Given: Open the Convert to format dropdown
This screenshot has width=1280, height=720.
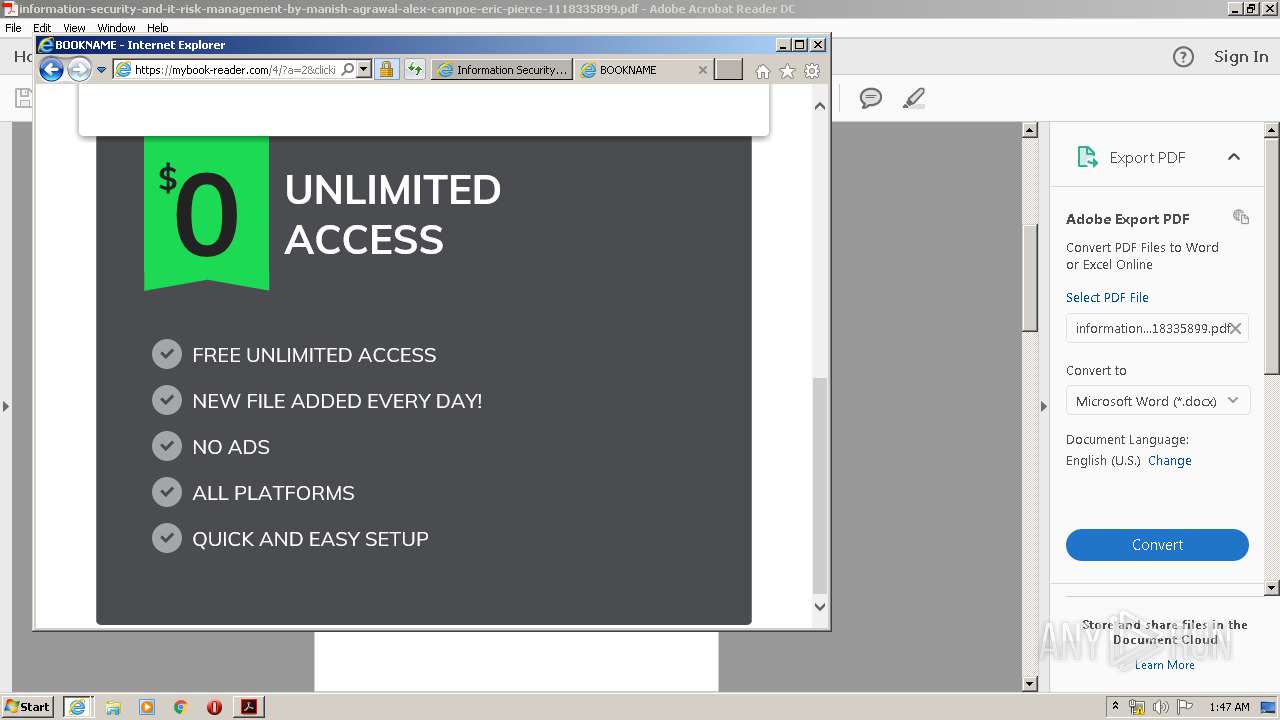Looking at the screenshot, I should coord(1157,401).
